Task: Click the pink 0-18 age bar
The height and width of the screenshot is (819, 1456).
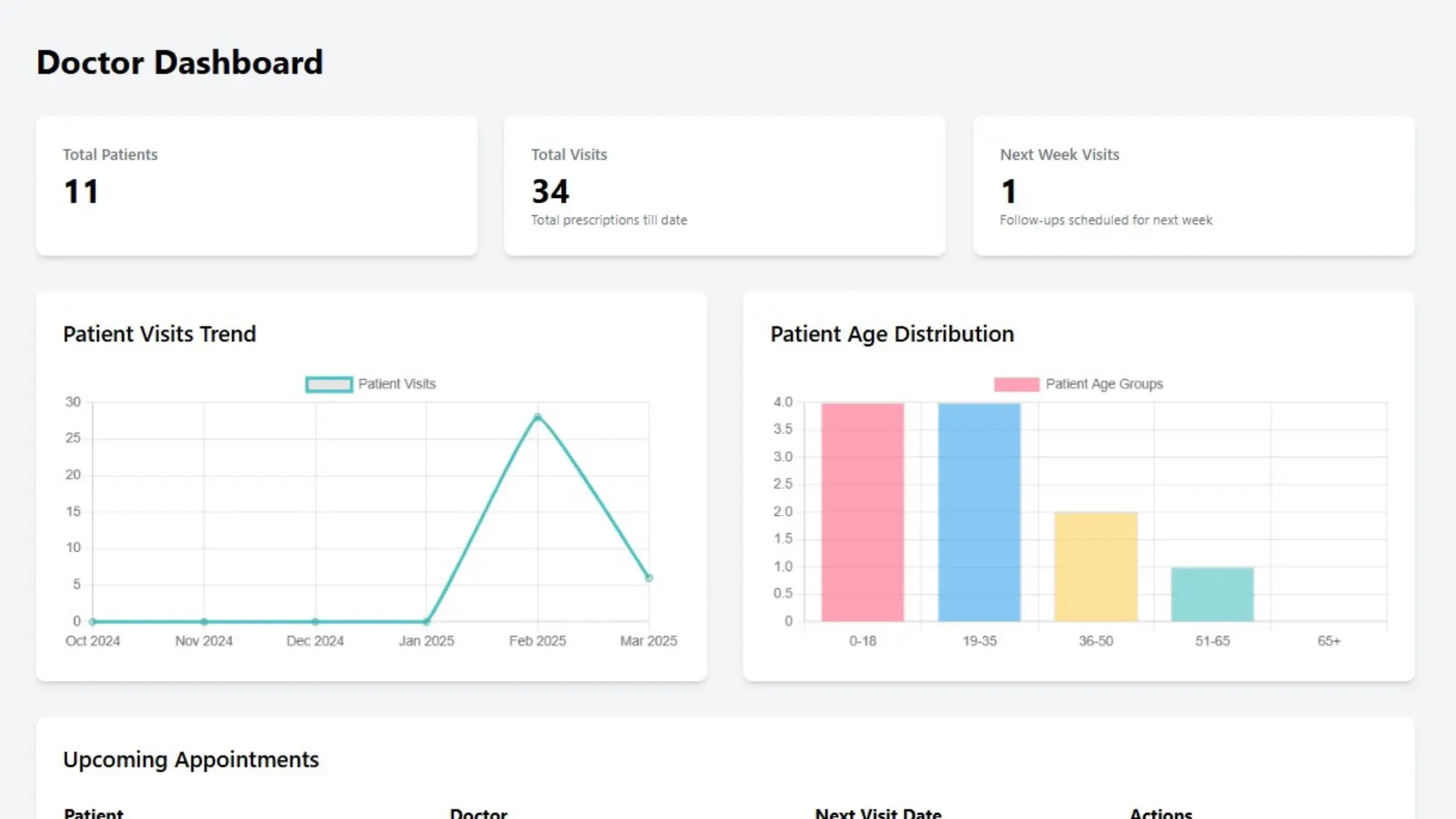Action: click(863, 512)
